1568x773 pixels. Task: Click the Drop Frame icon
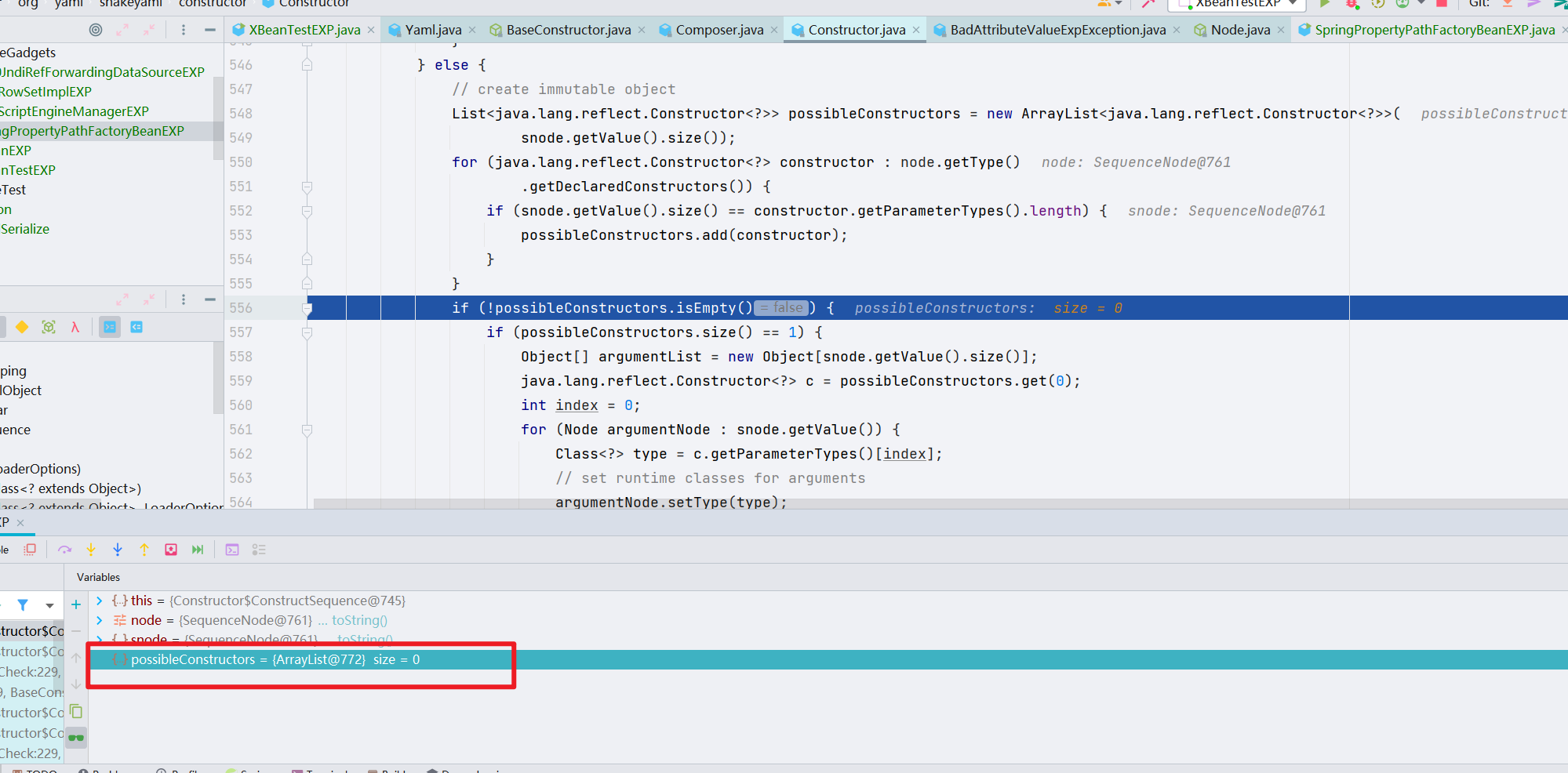[x=171, y=550]
